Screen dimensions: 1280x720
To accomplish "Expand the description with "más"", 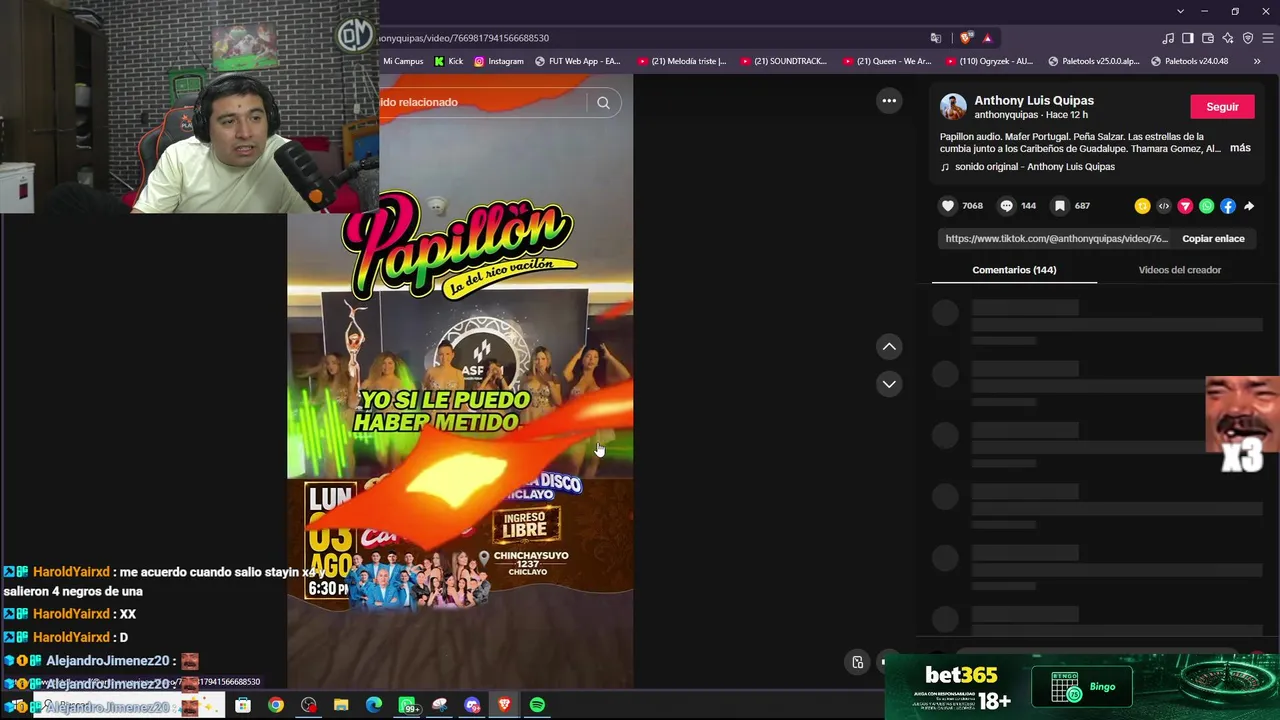I will (x=1240, y=148).
